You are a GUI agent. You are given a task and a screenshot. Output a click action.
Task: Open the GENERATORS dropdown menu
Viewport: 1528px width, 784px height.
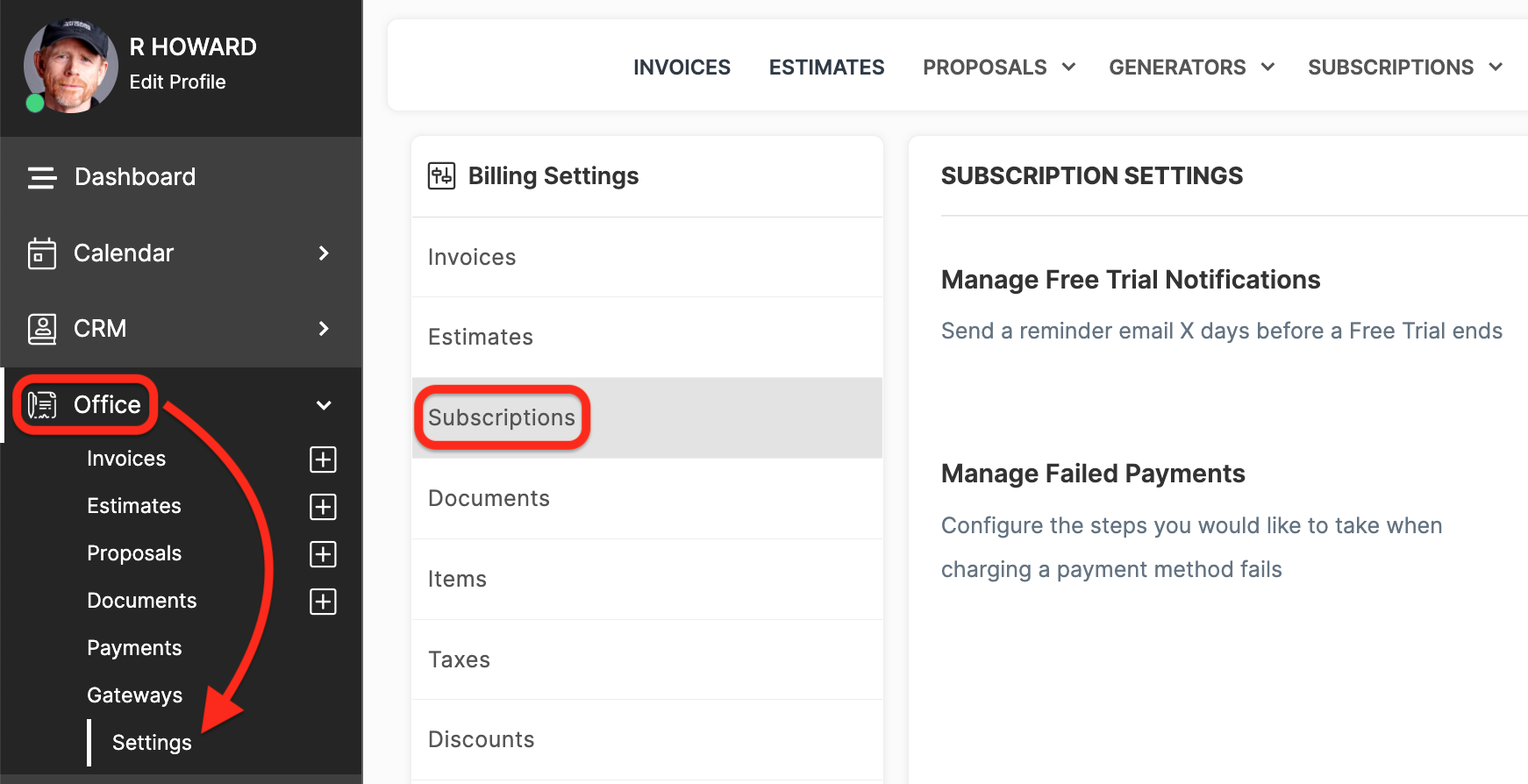point(1191,68)
